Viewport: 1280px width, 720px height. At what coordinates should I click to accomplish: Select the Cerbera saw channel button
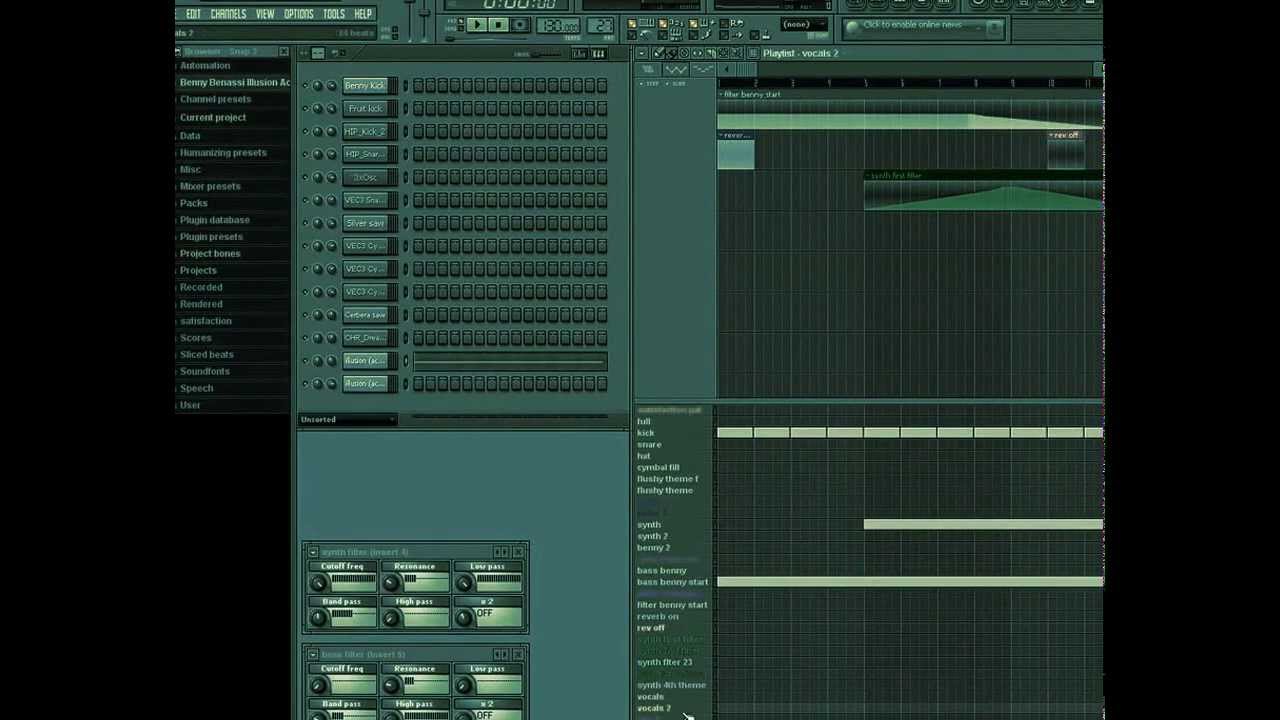[x=365, y=315]
